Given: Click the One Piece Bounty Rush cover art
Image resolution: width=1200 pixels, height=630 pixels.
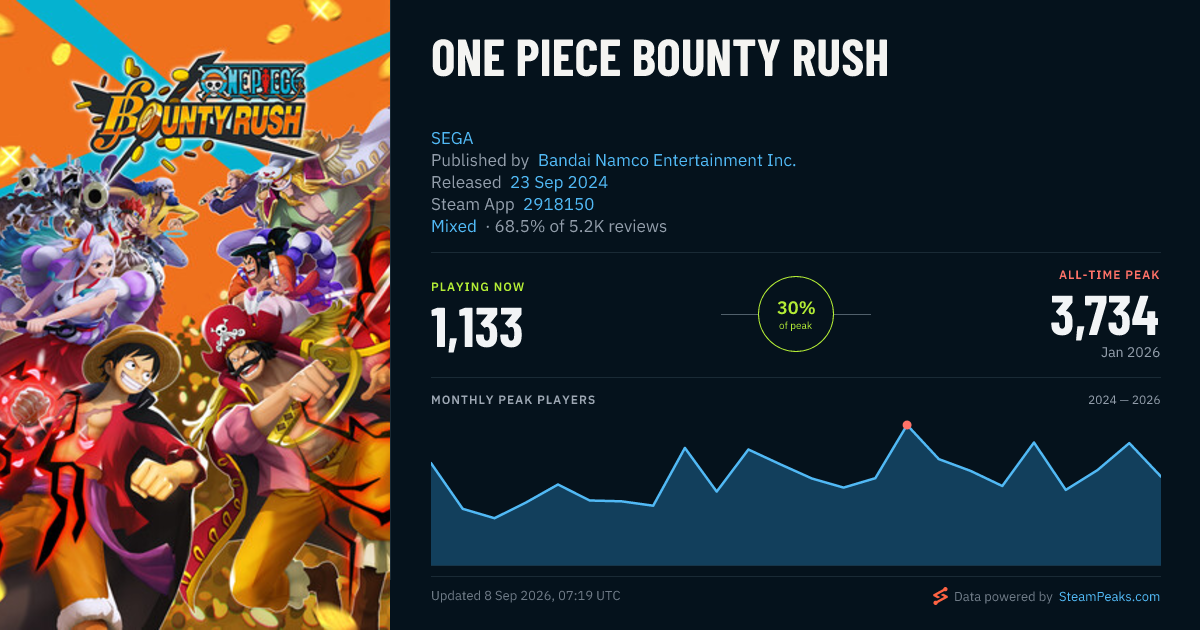Looking at the screenshot, I should (195, 315).
